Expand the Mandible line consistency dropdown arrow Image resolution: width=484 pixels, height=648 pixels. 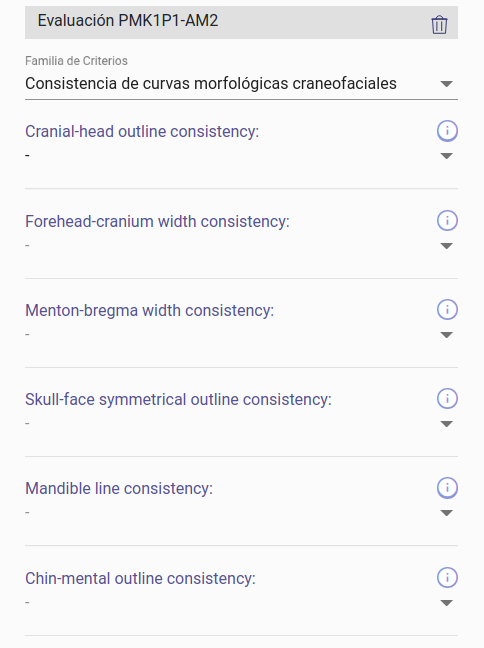(x=446, y=513)
